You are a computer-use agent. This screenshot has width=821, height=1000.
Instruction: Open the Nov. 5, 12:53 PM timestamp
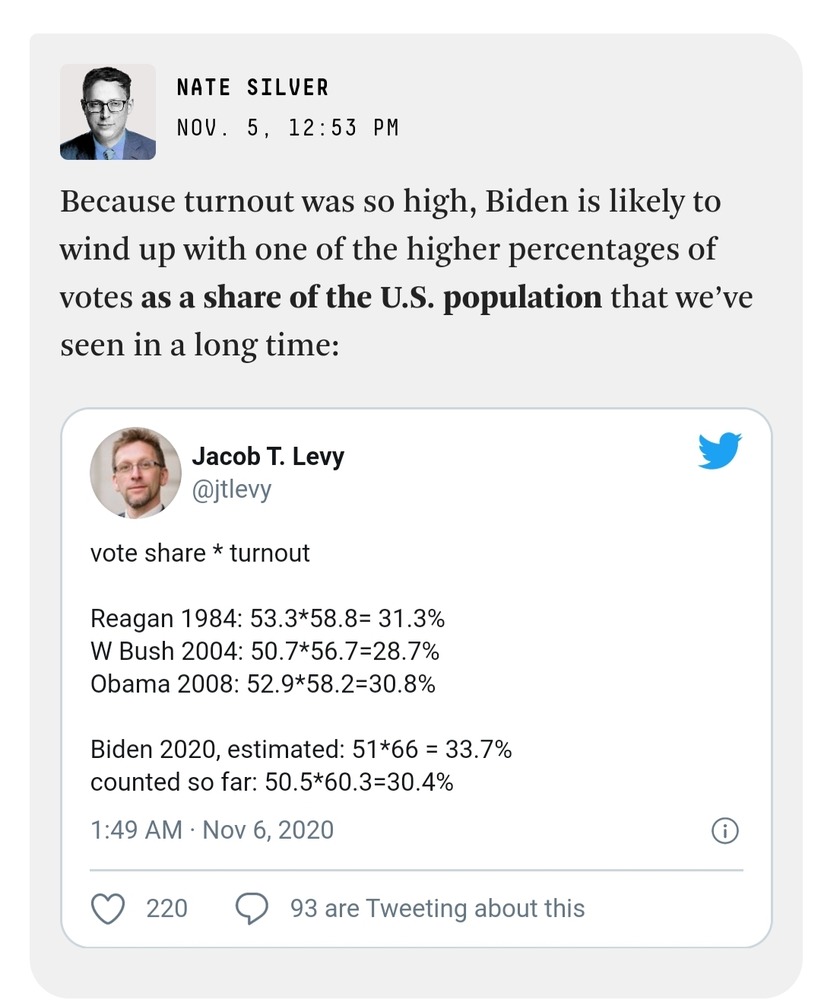[x=287, y=128]
